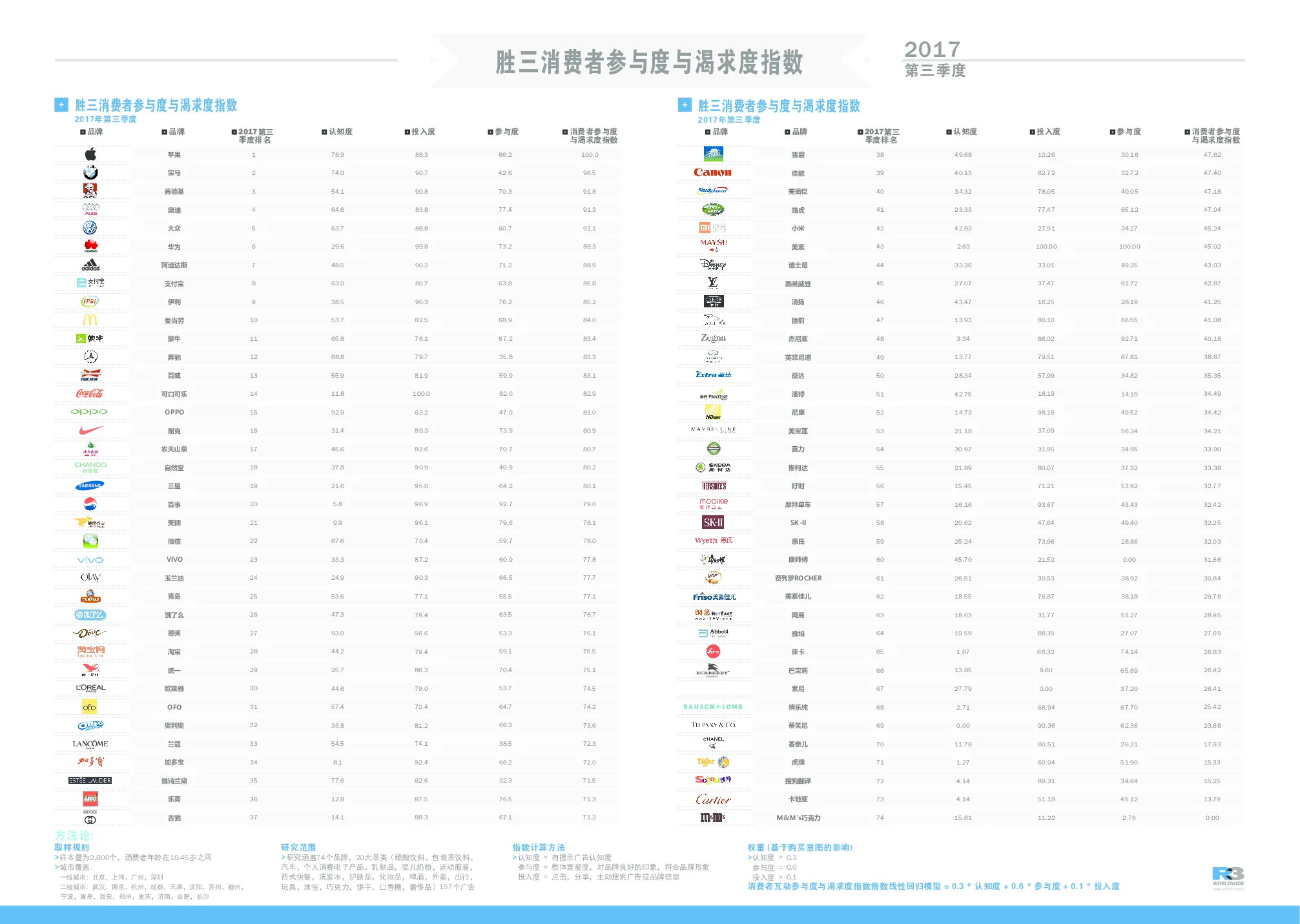
Task: Click the brand name '农夫山泉'
Action: [x=174, y=449]
